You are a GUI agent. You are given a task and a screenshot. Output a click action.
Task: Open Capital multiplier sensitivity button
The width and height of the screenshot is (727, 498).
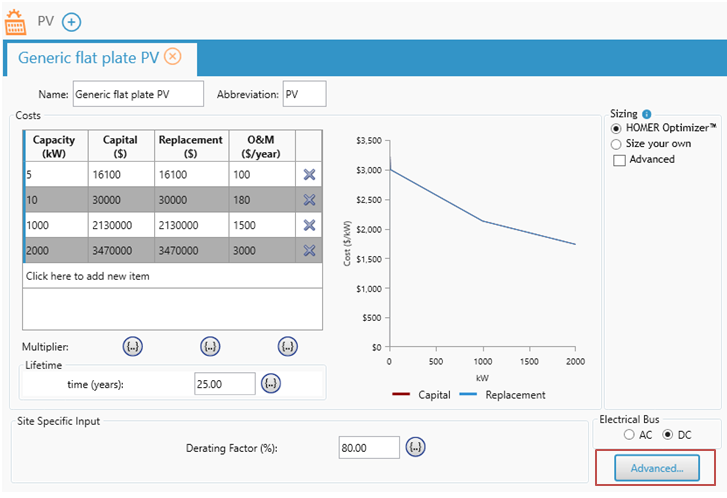(133, 346)
